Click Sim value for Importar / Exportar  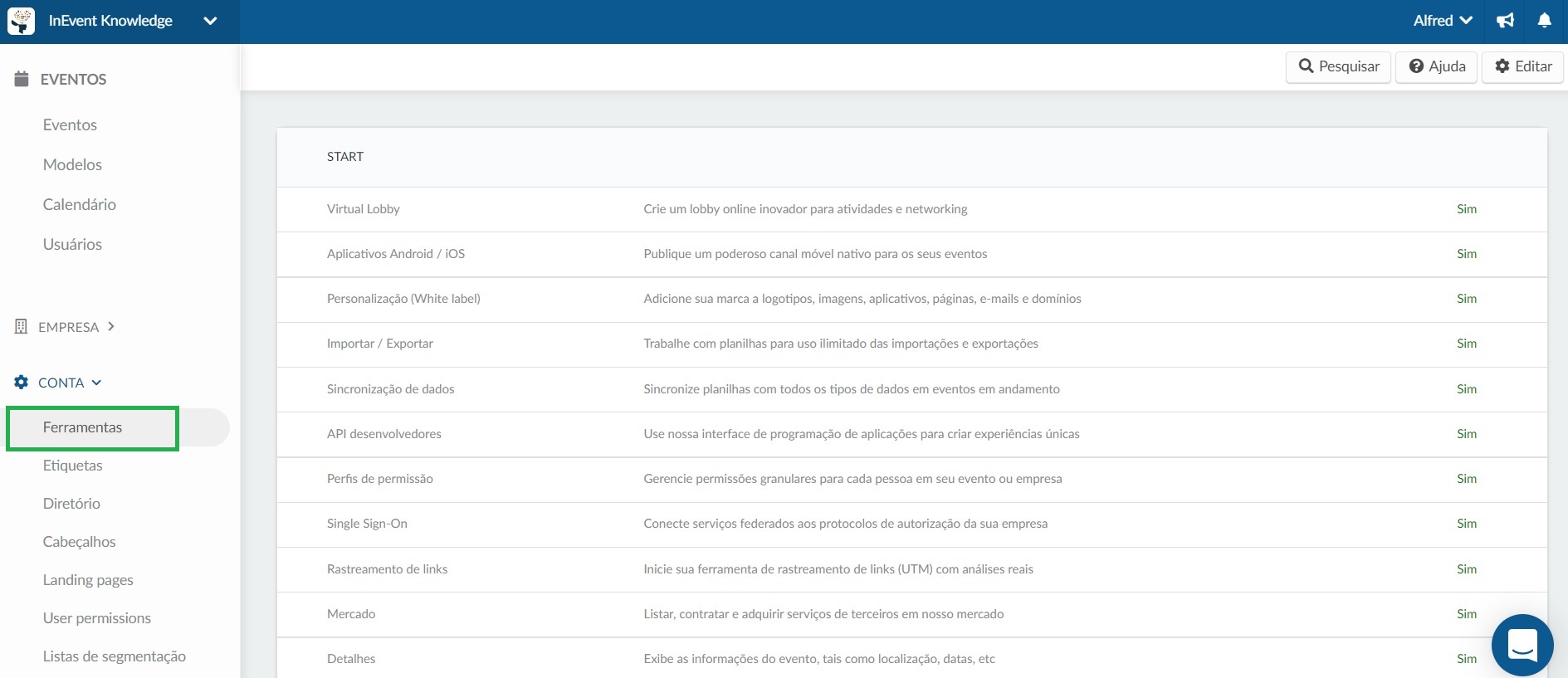pyautogui.click(x=1467, y=344)
